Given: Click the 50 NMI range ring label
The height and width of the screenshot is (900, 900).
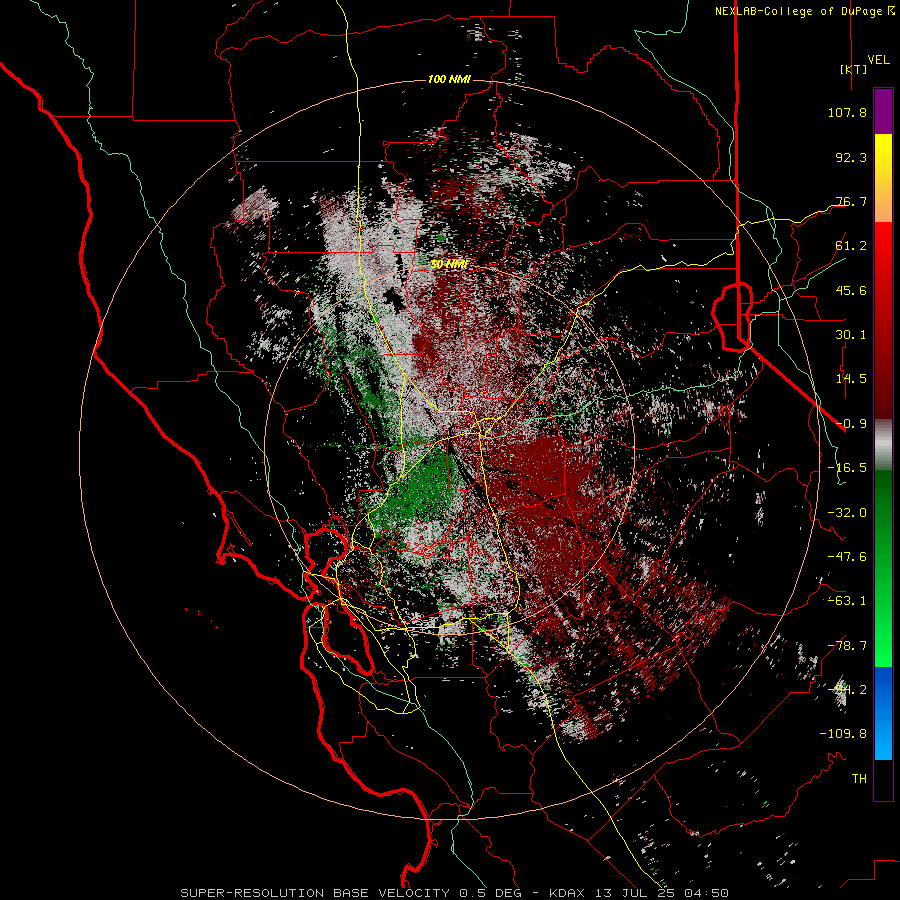Looking at the screenshot, I should (x=449, y=264).
